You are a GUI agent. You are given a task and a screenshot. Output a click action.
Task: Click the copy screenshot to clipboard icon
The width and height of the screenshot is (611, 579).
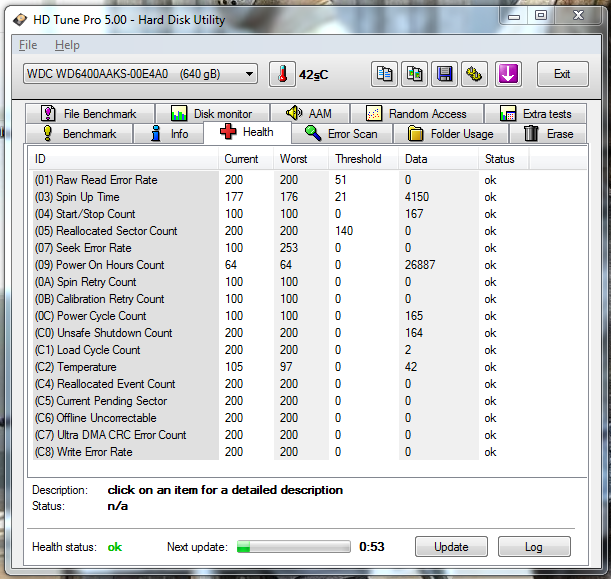click(x=415, y=74)
